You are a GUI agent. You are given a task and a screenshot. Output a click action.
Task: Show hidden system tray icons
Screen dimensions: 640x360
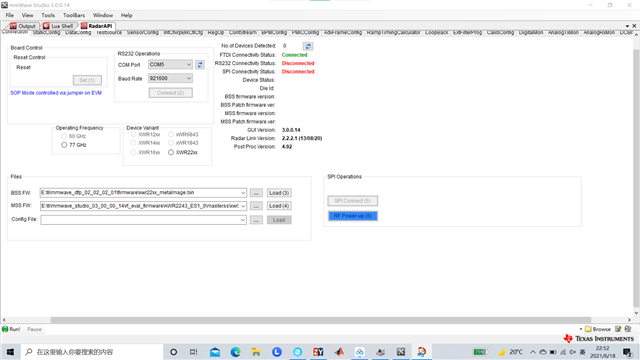(x=533, y=352)
